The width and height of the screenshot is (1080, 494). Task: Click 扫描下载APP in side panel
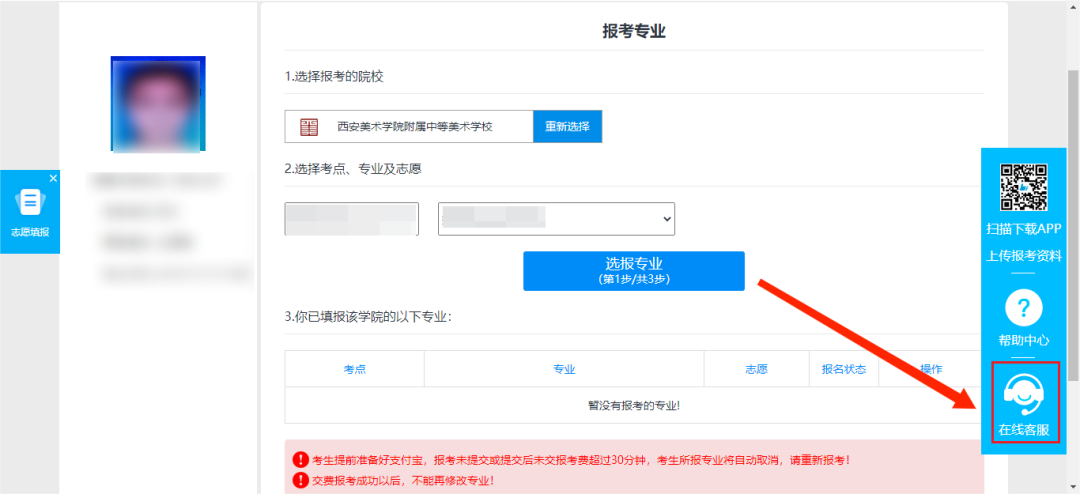pos(1024,229)
